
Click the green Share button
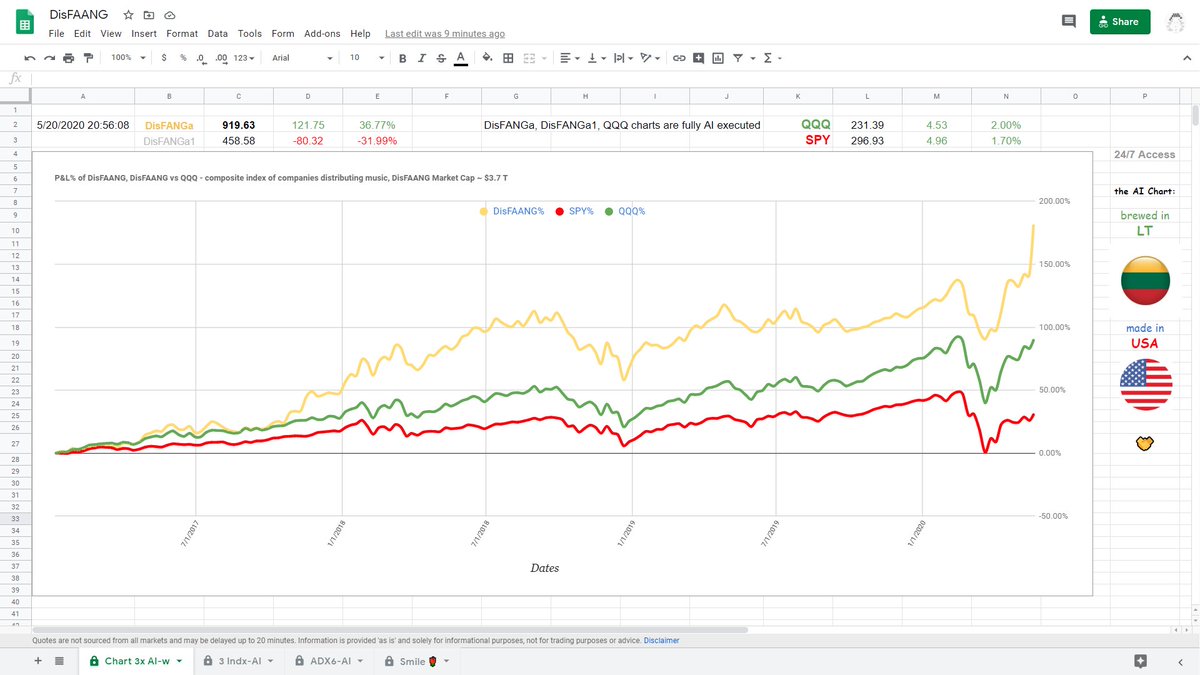click(1120, 21)
